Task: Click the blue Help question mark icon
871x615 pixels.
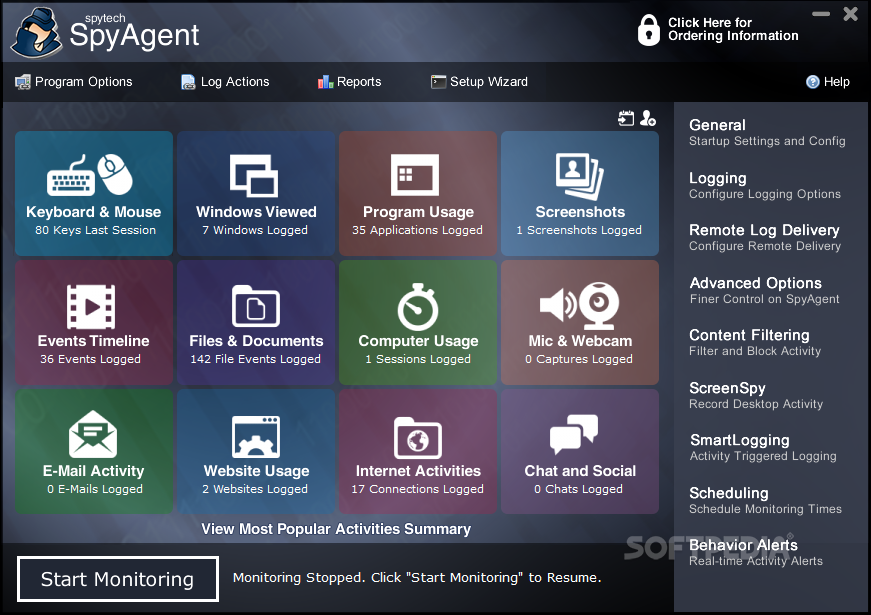Action: [x=813, y=82]
